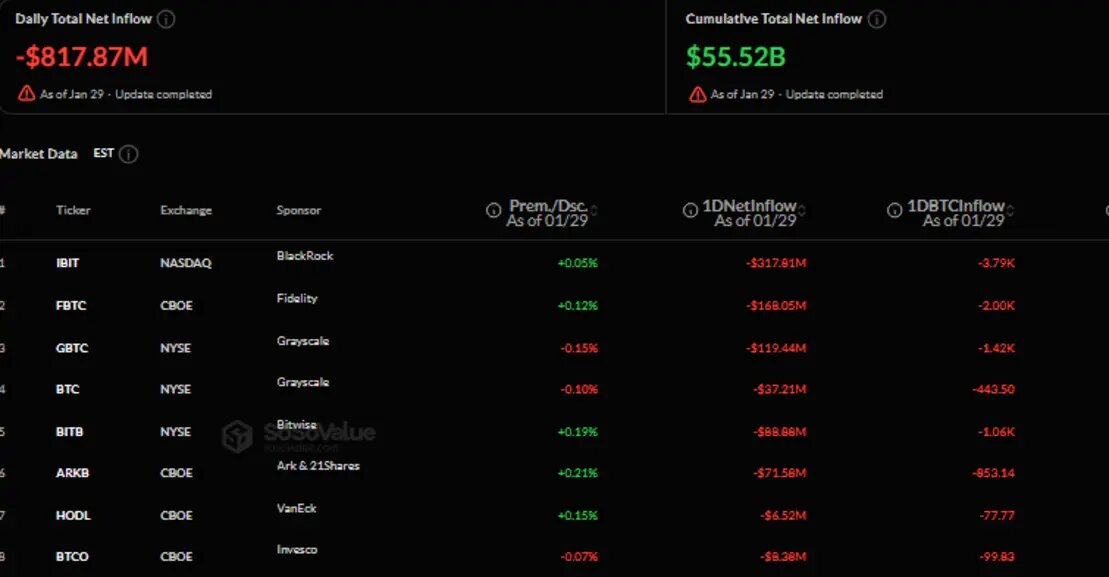Viewport: 1109px width, 577px height.
Task: Sort table by 1DBTCInflow column arrows
Action: (x=1010, y=211)
